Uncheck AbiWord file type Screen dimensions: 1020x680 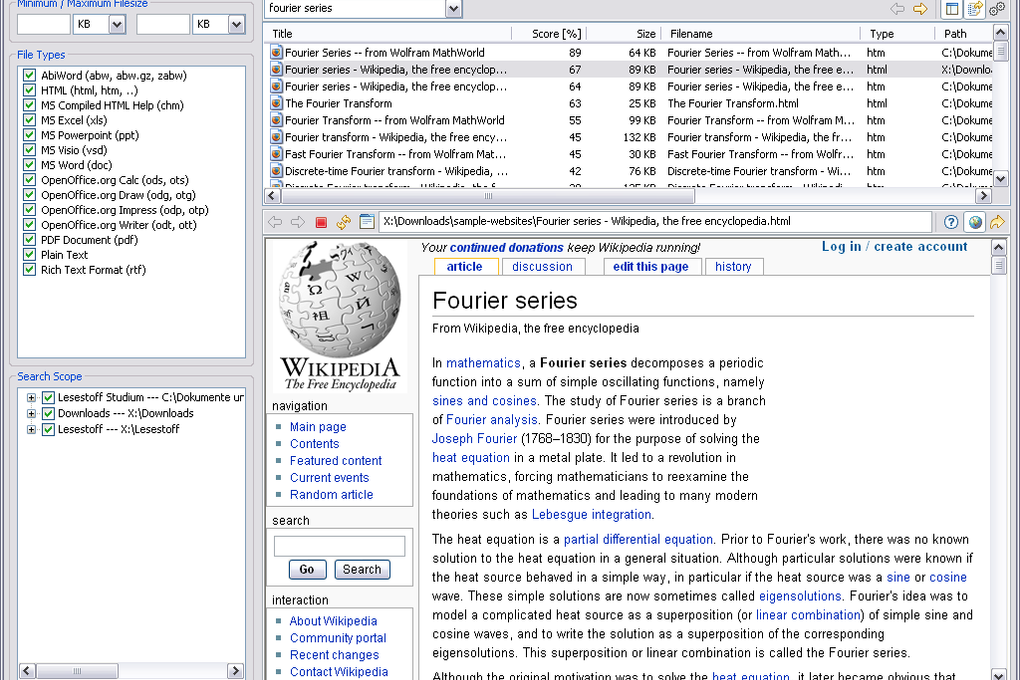click(x=29, y=75)
